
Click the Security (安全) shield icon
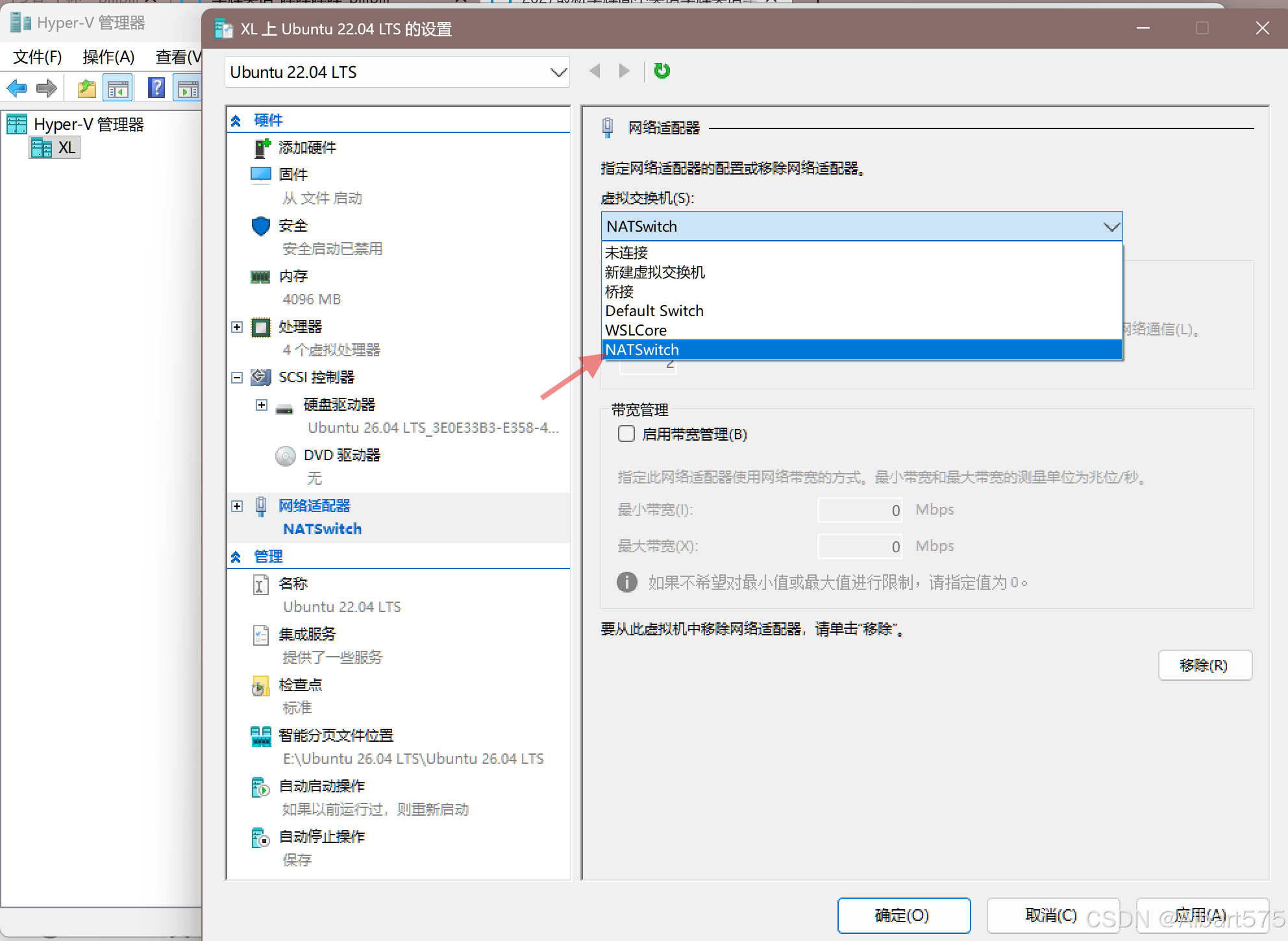pyautogui.click(x=261, y=226)
